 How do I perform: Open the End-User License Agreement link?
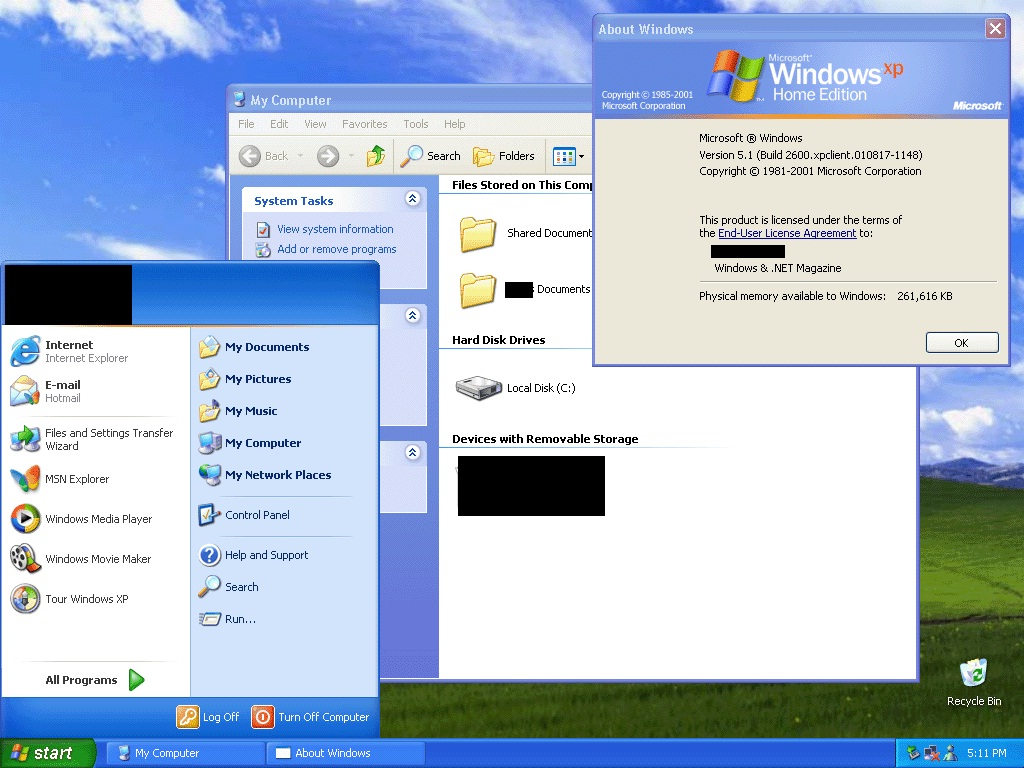(786, 233)
